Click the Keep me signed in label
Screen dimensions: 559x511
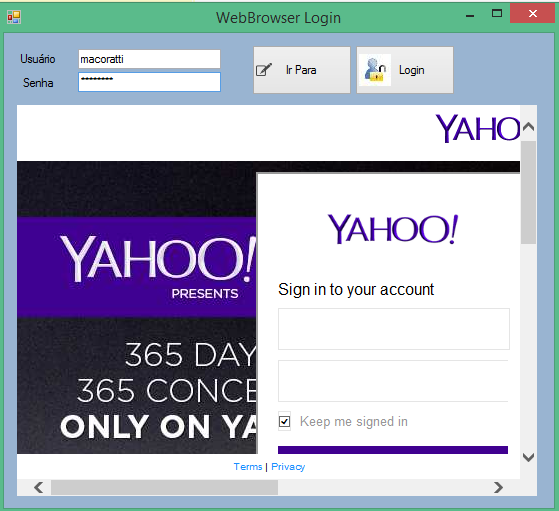pos(354,421)
